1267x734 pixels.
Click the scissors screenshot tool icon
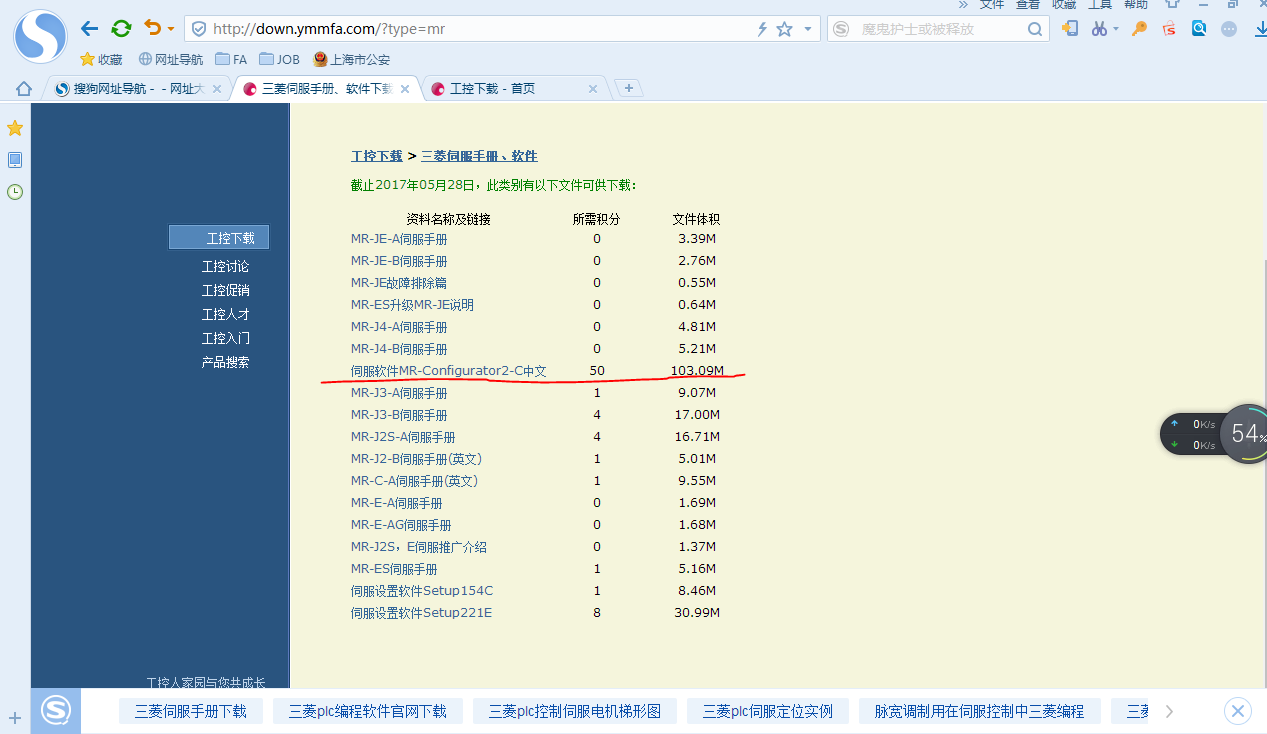tap(1100, 29)
